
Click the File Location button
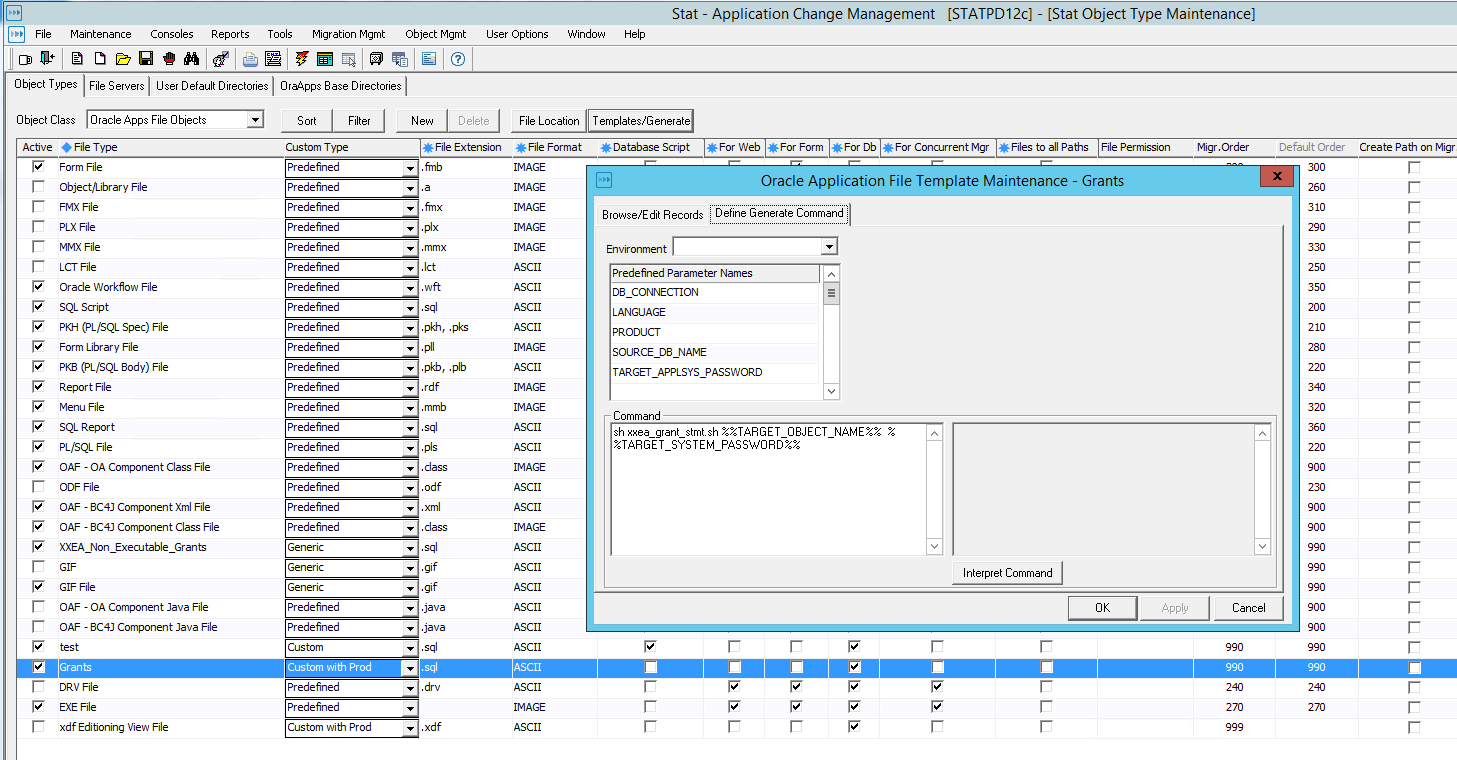pyautogui.click(x=549, y=121)
